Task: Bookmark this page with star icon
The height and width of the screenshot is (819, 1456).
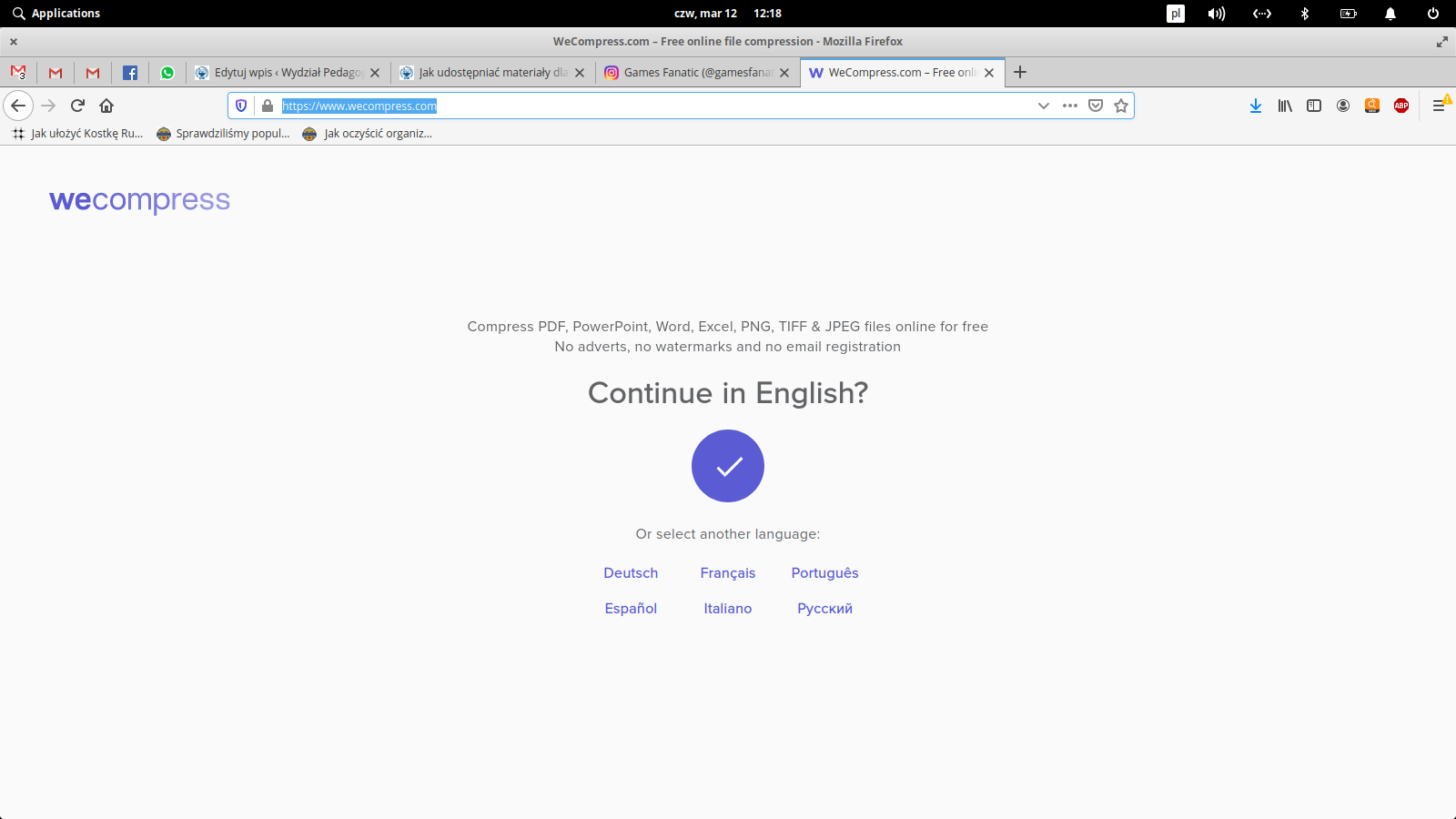Action: pos(1121,106)
